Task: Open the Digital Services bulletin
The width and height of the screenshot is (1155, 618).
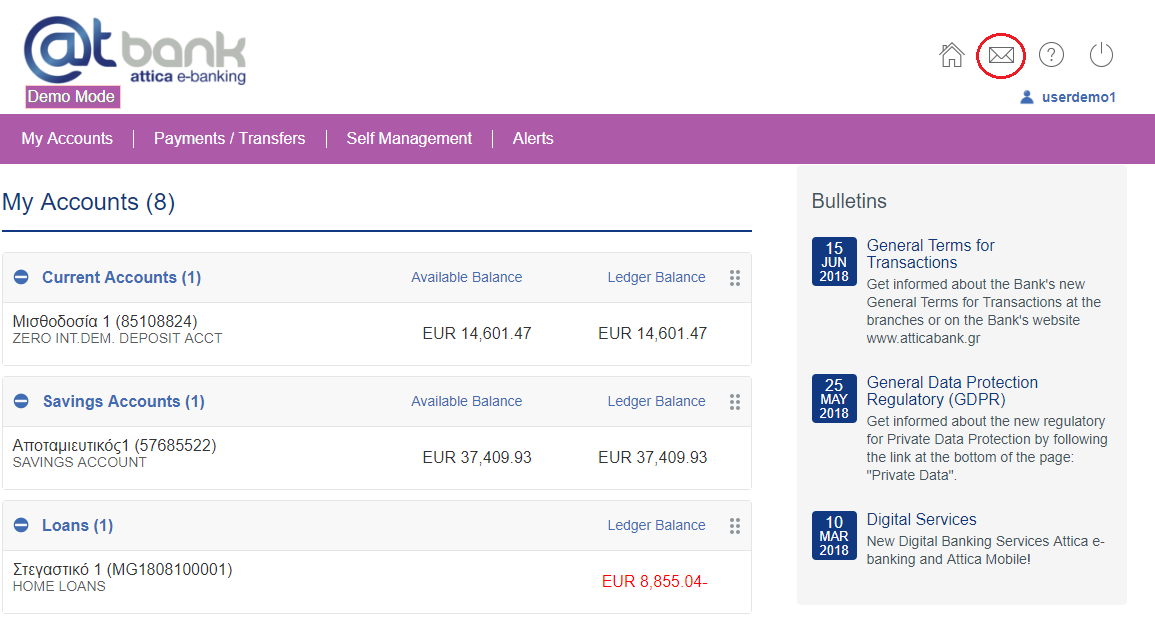Action: tap(921, 519)
